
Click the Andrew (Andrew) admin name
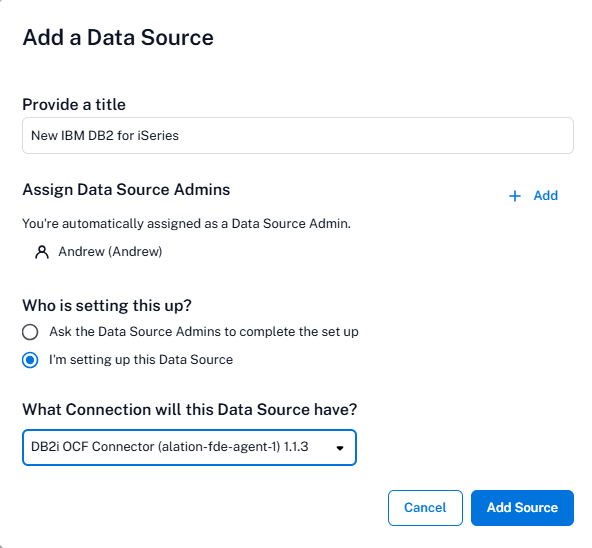(110, 252)
